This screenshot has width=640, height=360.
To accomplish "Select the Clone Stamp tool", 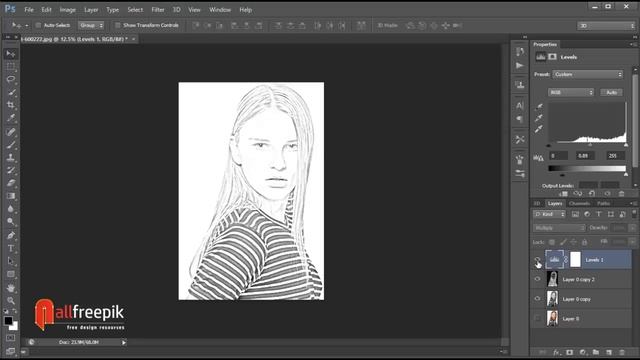I will (x=11, y=157).
